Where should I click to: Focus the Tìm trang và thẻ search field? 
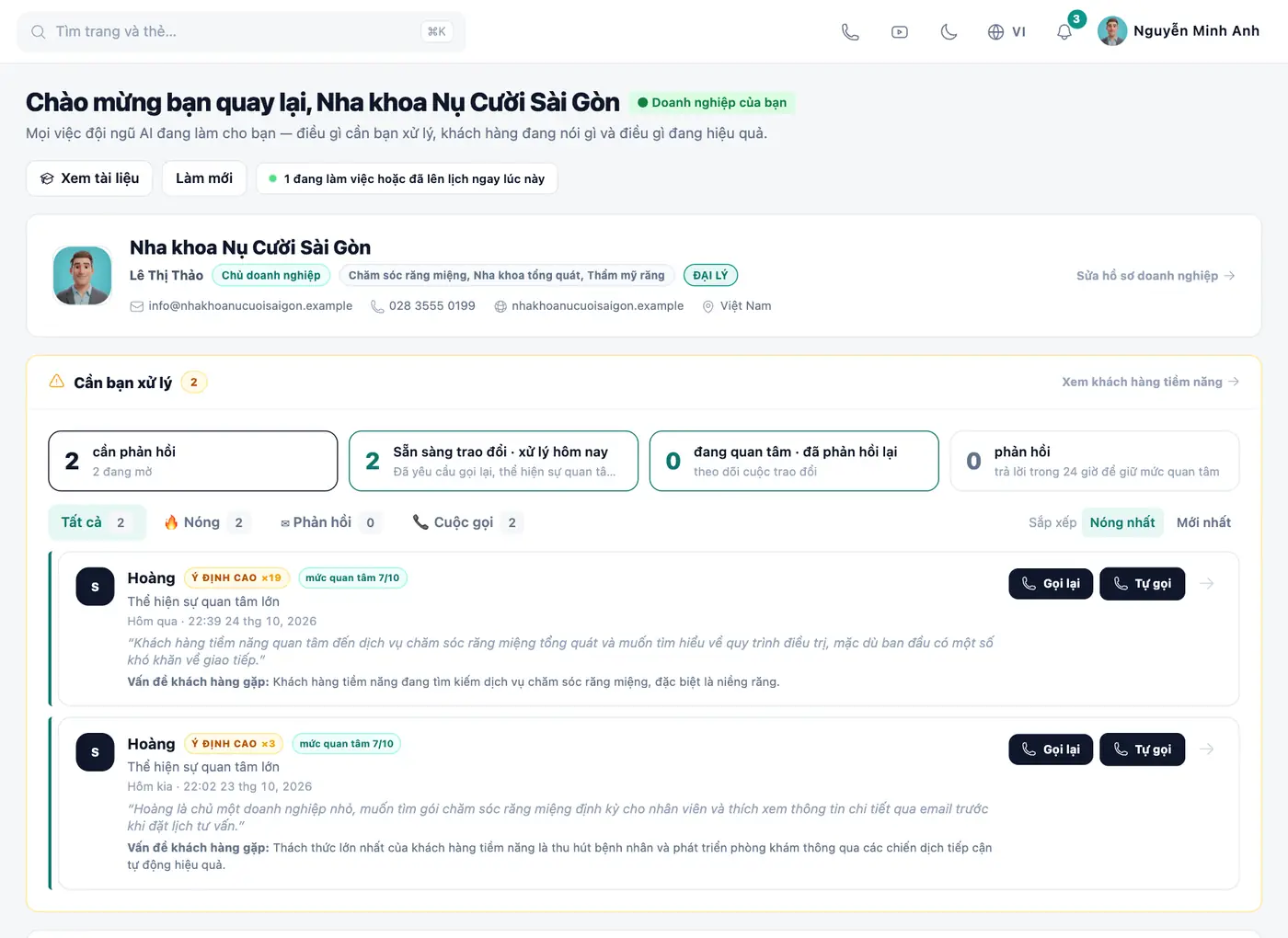[x=241, y=32]
